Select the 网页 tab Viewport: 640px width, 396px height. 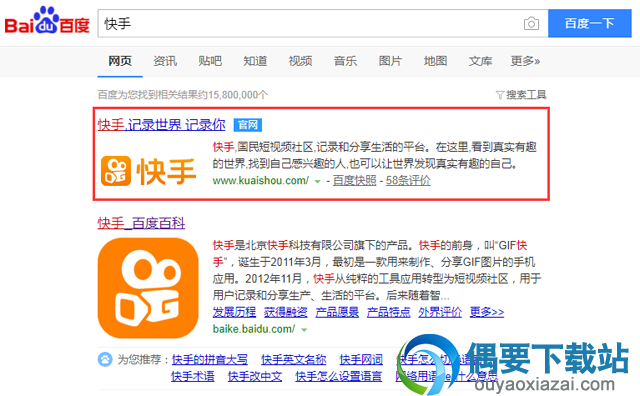tap(120, 61)
